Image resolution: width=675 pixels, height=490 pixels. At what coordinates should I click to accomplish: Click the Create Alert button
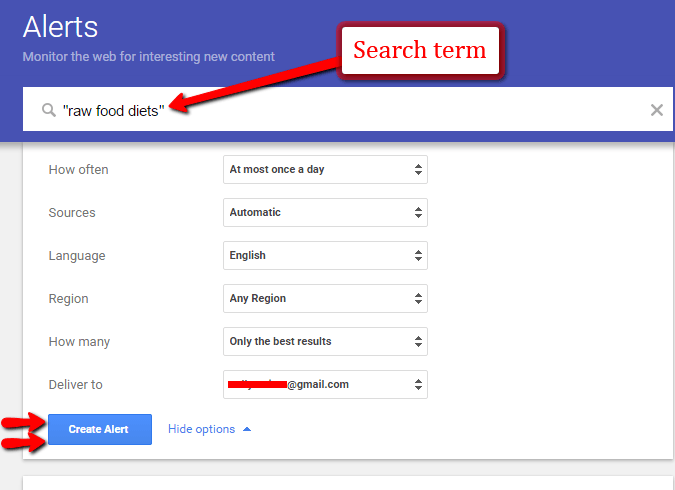tap(100, 429)
